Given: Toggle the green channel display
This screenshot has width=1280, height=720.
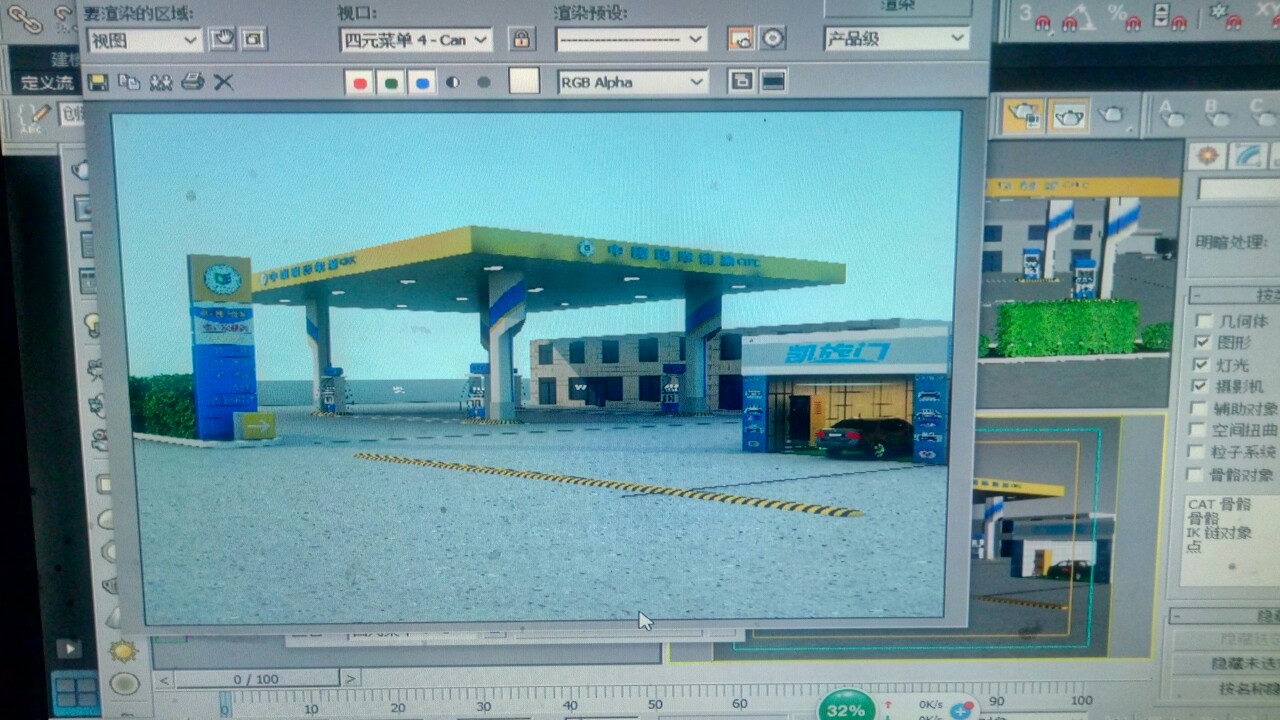Looking at the screenshot, I should pyautogui.click(x=391, y=82).
